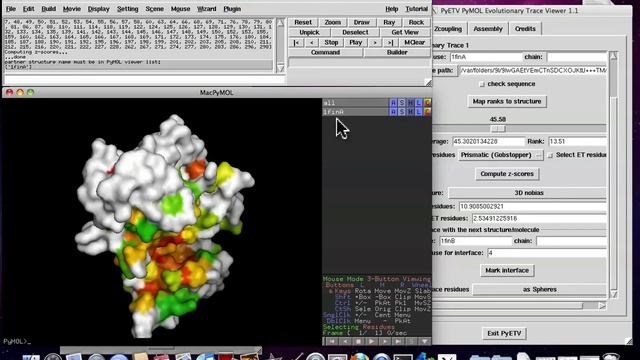Click the 'Mark interface' button
The image size is (640, 360).
tap(507, 270)
